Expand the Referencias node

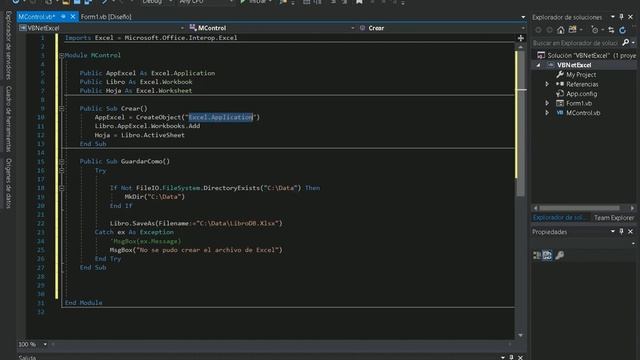point(547,84)
